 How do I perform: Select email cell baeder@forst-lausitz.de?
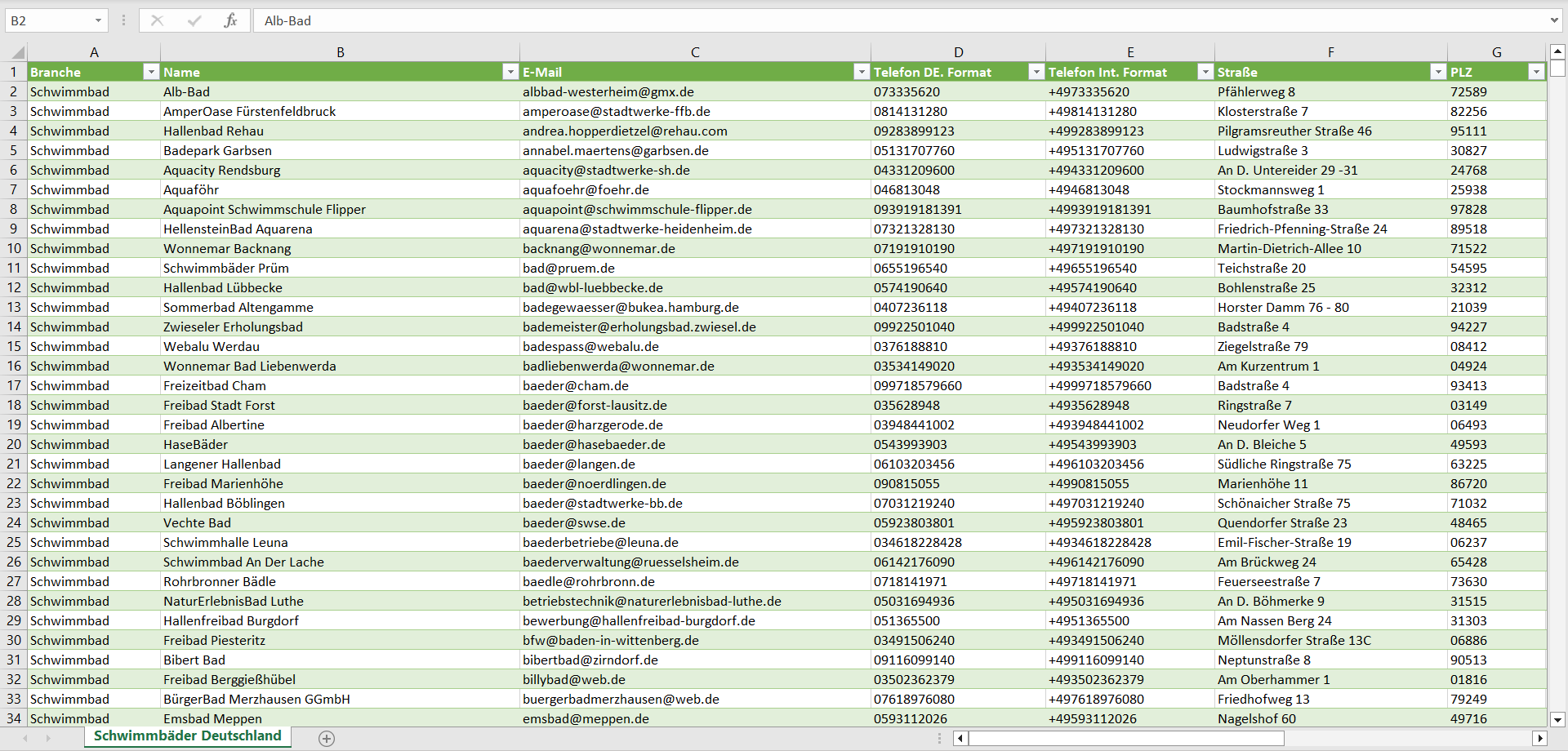695,405
